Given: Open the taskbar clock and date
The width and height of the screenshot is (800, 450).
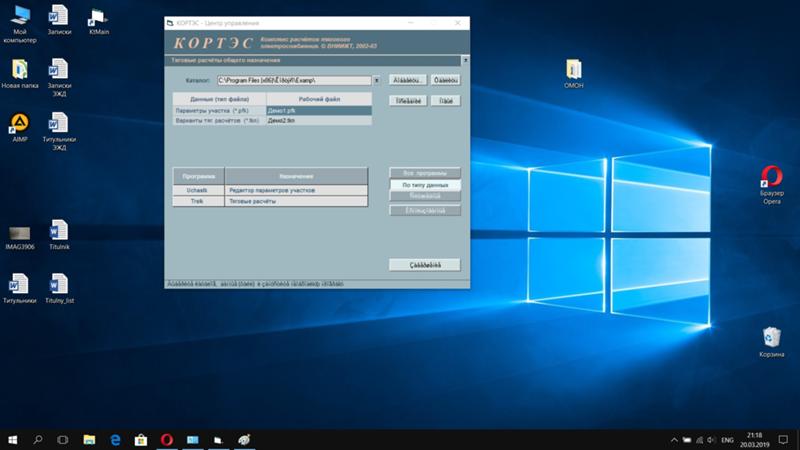Looking at the screenshot, I should click(x=755, y=440).
